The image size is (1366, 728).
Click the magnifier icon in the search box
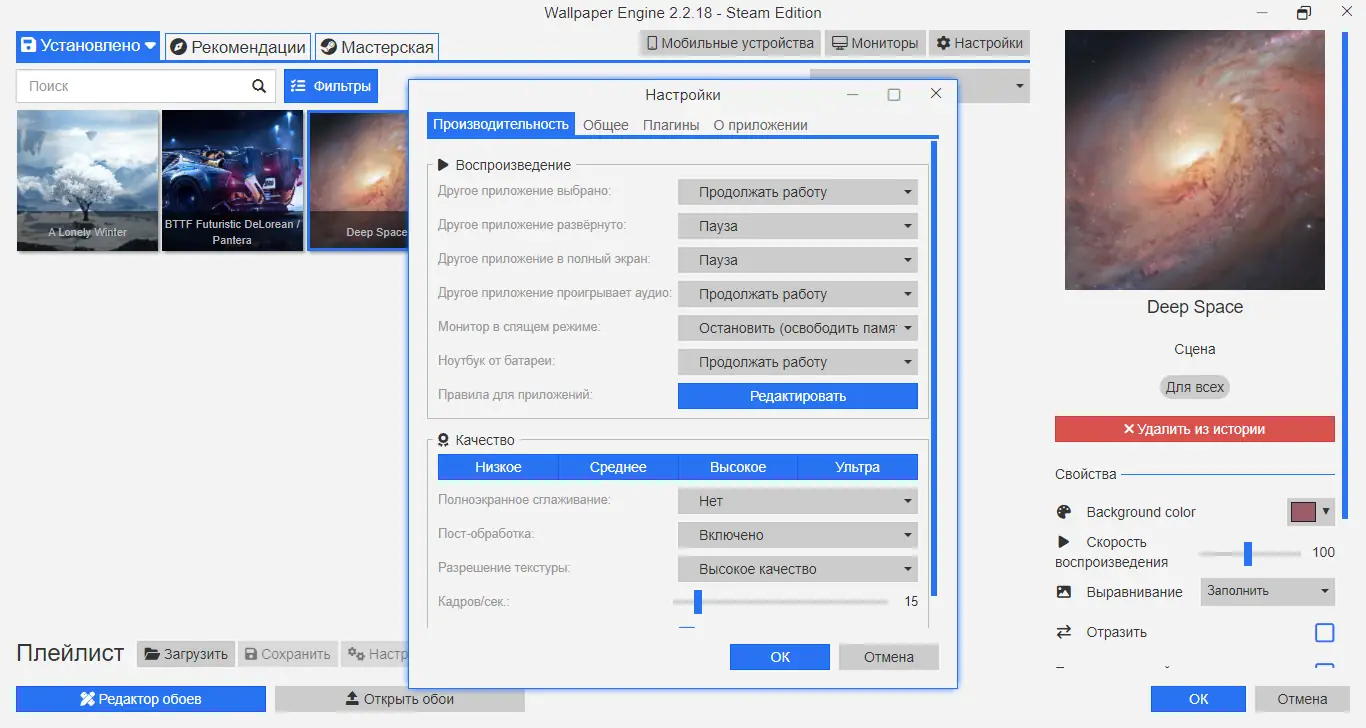coord(259,86)
